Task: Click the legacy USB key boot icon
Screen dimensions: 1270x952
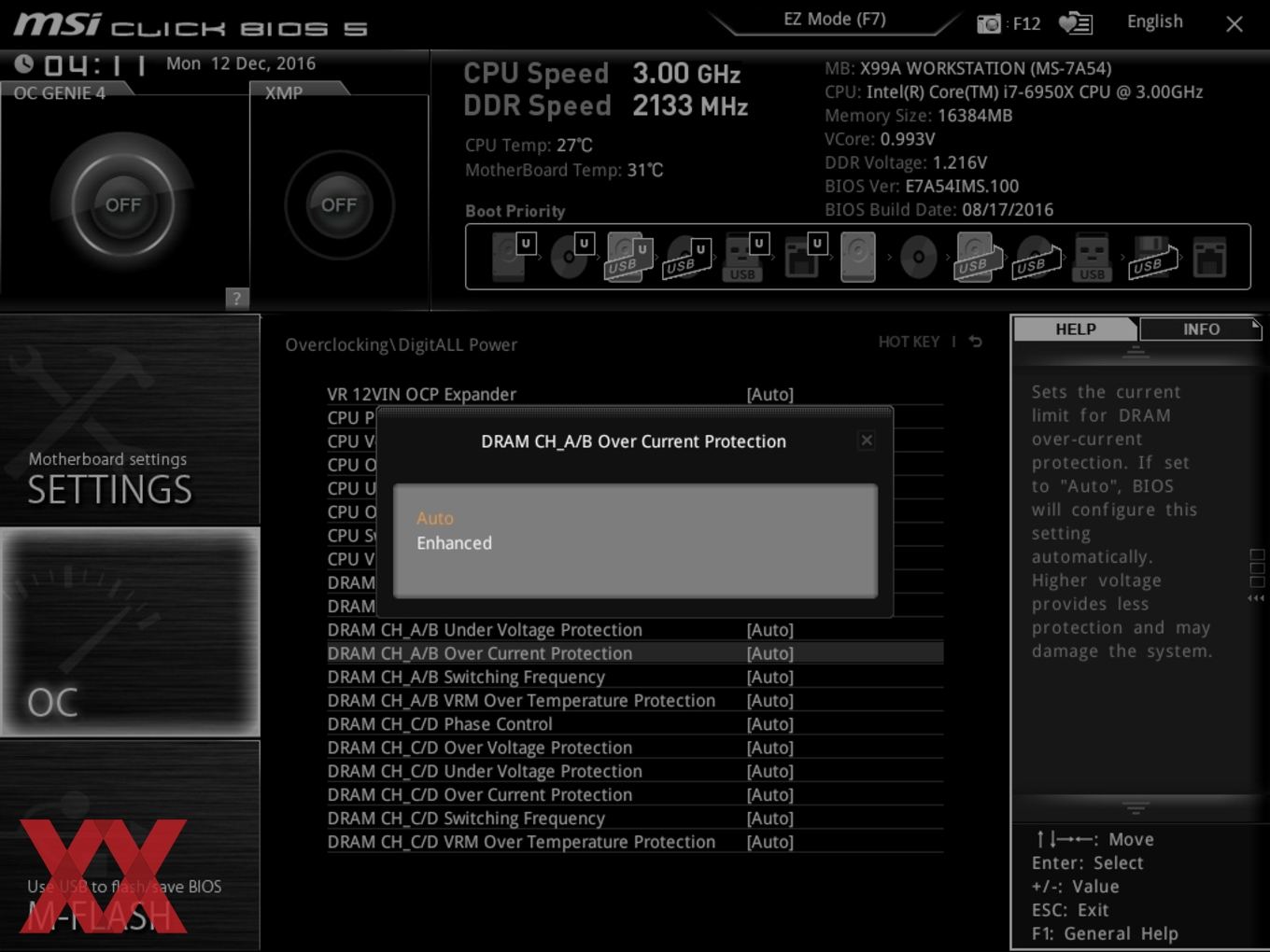Action: 1092,257
